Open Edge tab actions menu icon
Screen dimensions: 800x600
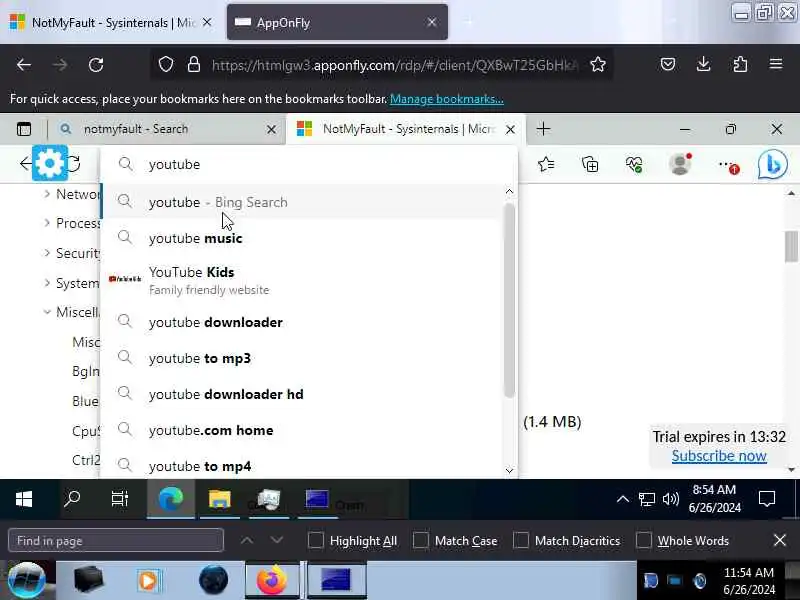[x=24, y=129]
